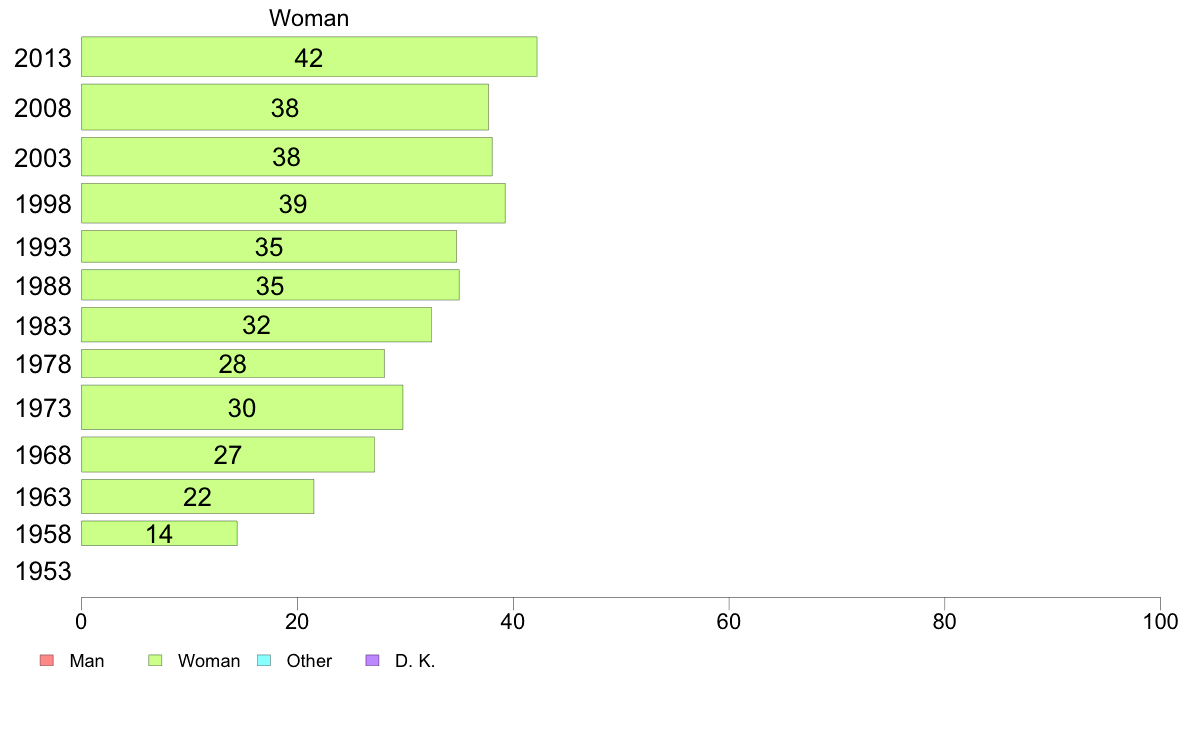Viewport: 1188px width, 736px height.
Task: Click the green Woman legend swatch
Action: tap(155, 660)
